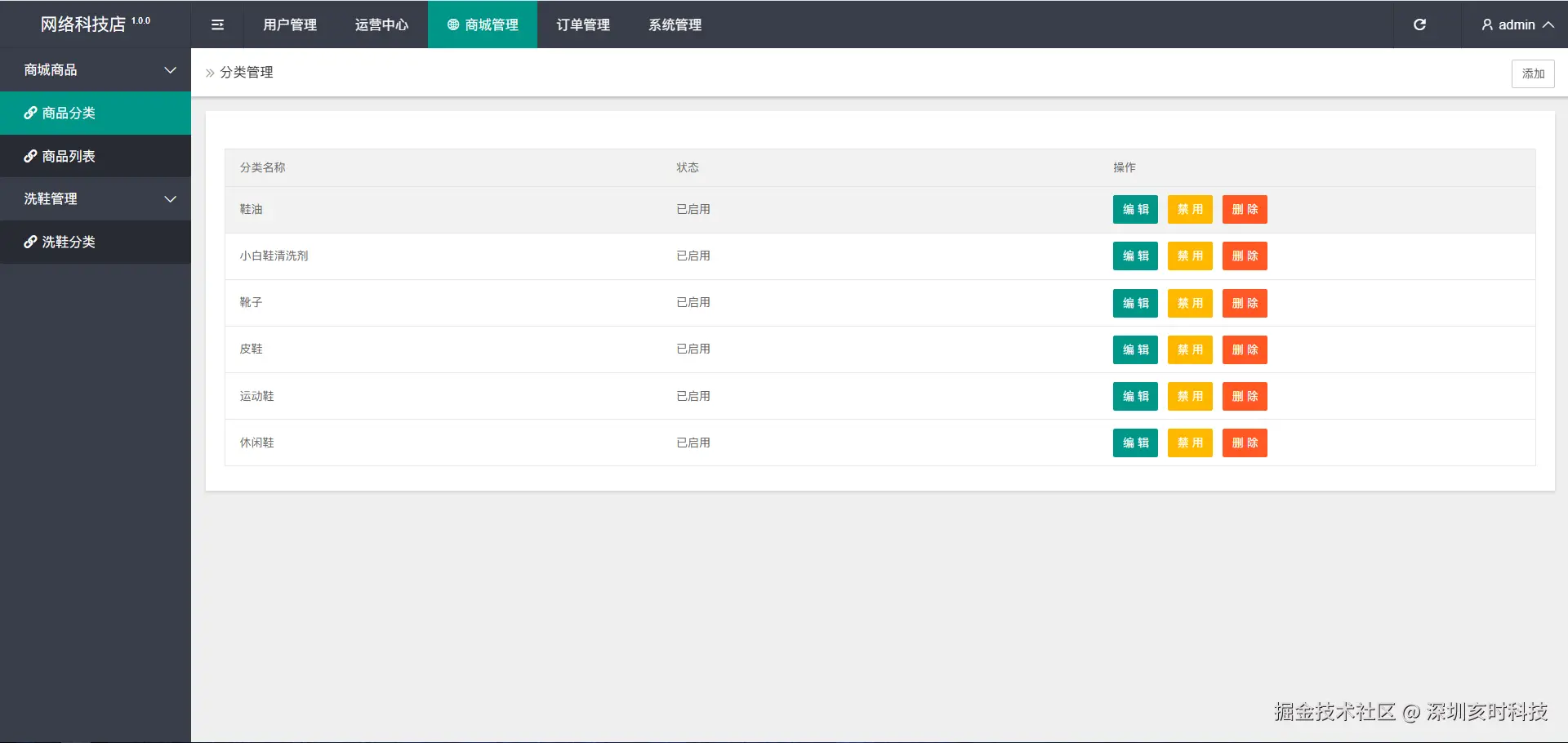Click 已启用 status in 鞋油 row
This screenshot has width=1568, height=743.
point(693,210)
